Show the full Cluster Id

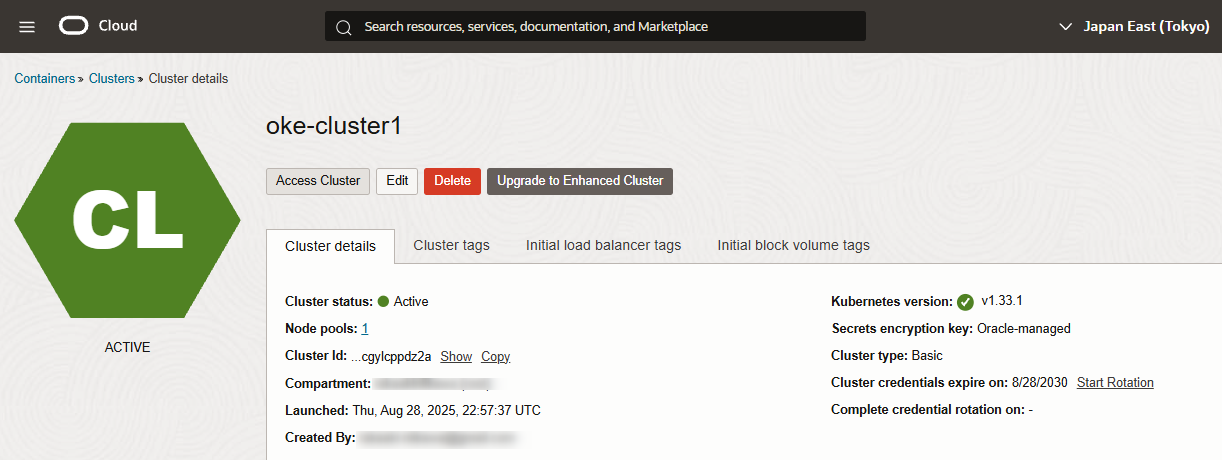tap(456, 356)
